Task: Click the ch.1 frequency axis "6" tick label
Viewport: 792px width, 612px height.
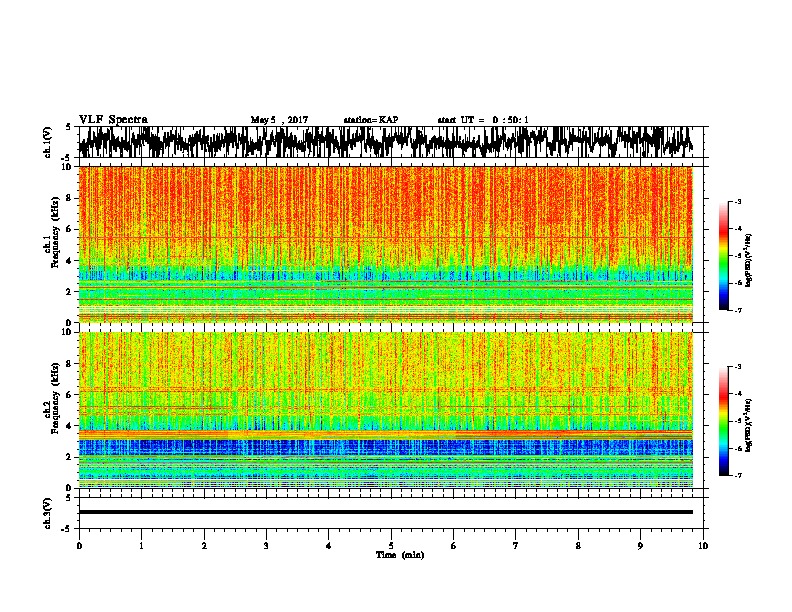Action: click(70, 230)
